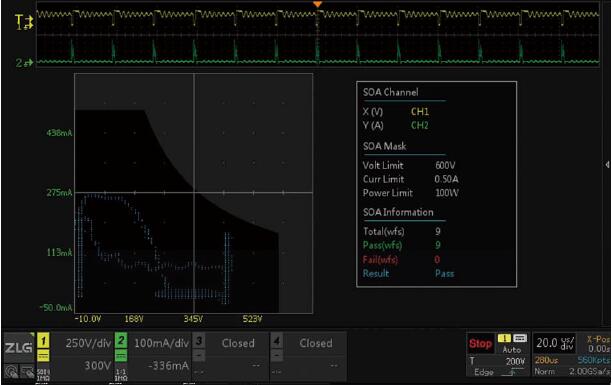Click the yellow trigger source 1 icon
This screenshot has height=385, width=612.
click(504, 338)
